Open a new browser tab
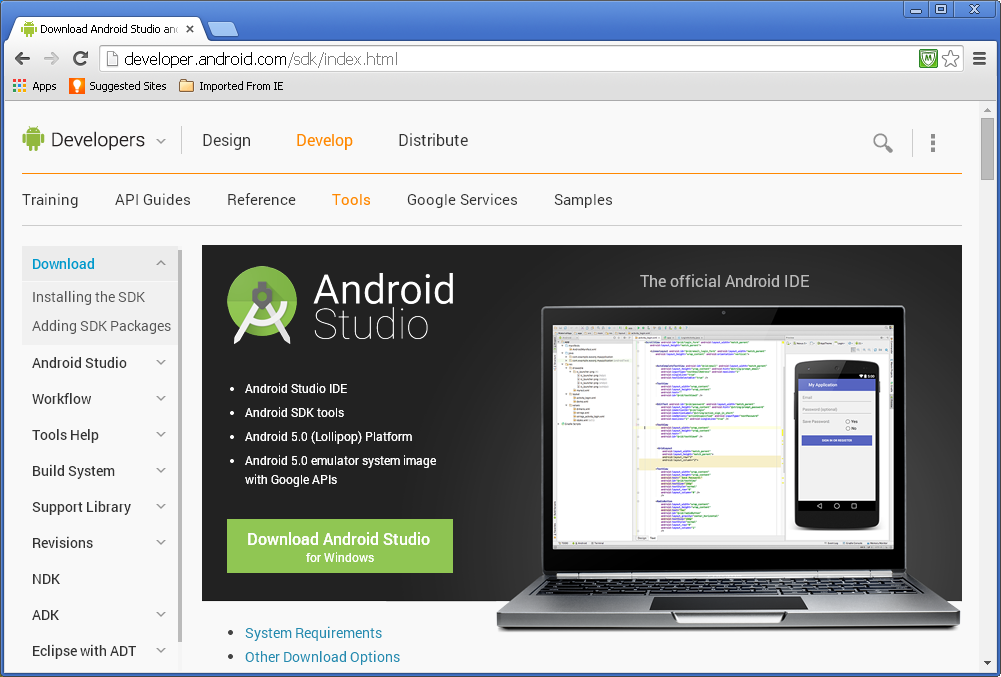 tap(223, 29)
